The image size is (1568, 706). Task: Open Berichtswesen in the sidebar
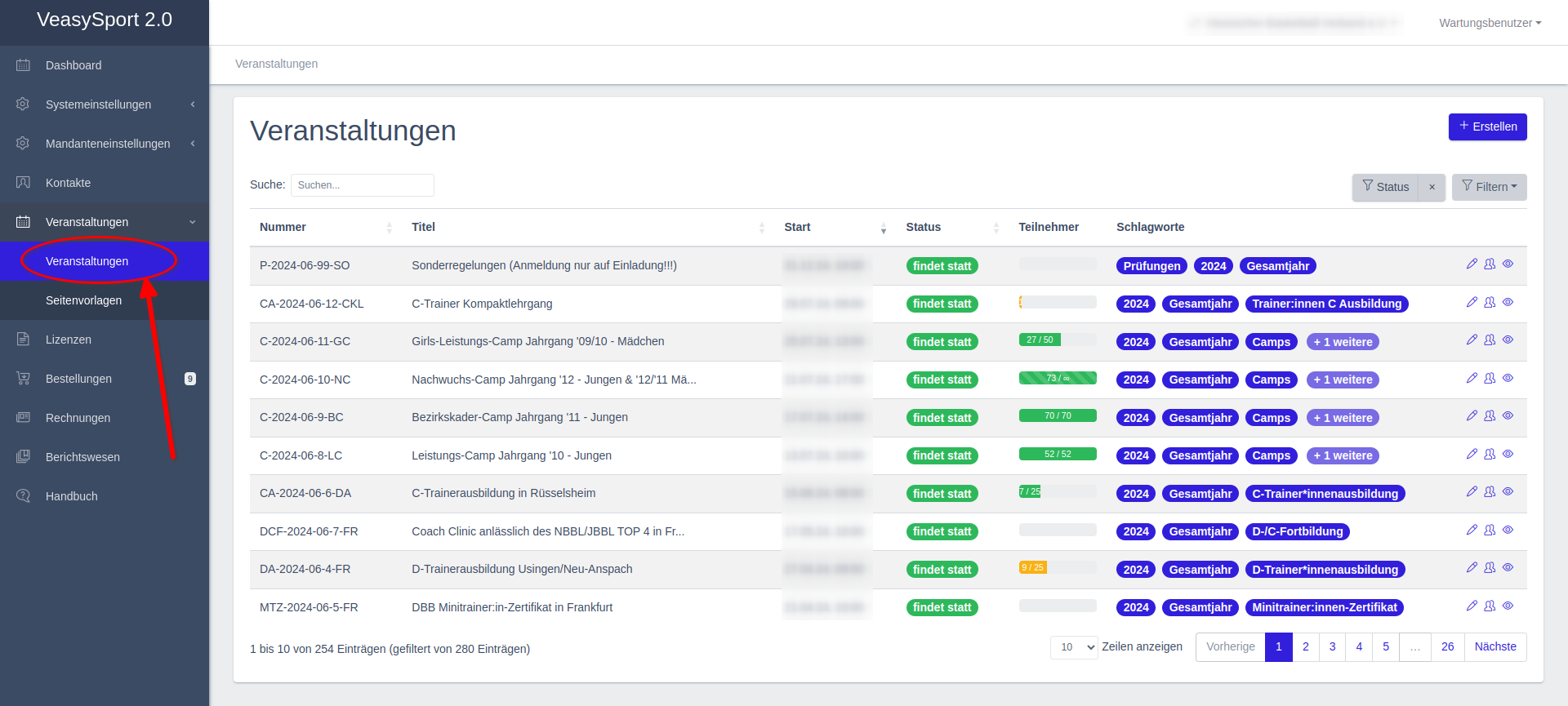[82, 457]
